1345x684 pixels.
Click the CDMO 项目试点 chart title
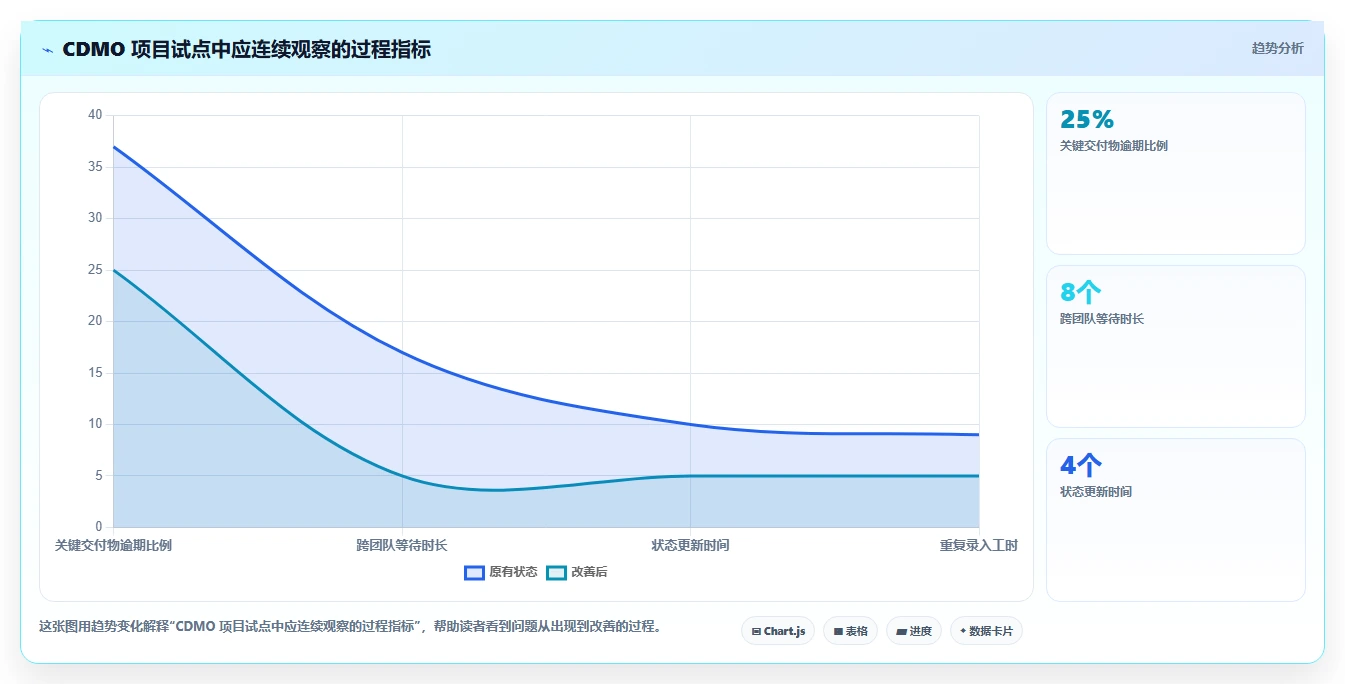tap(246, 49)
